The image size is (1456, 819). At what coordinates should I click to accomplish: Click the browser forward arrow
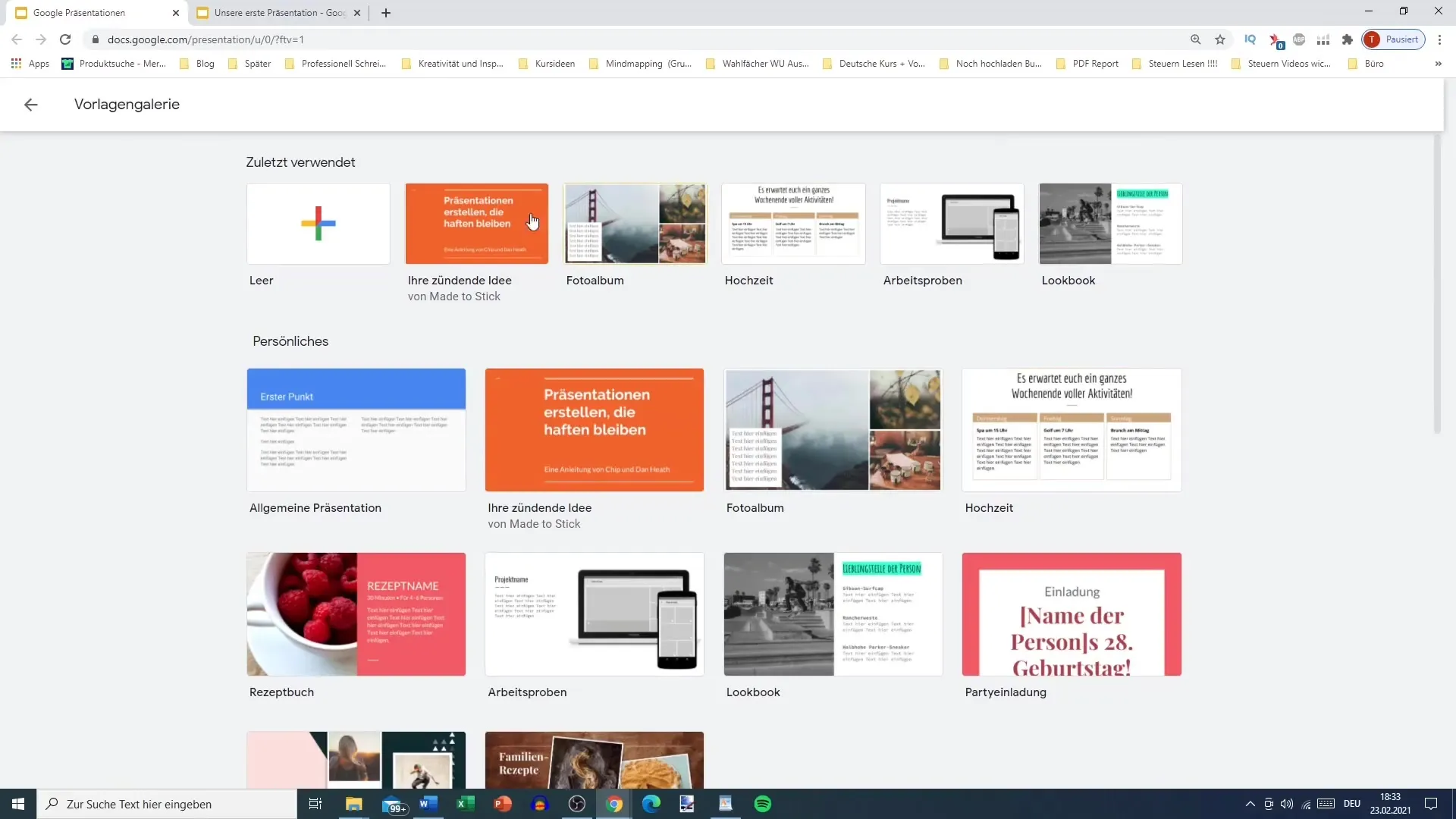(x=41, y=39)
